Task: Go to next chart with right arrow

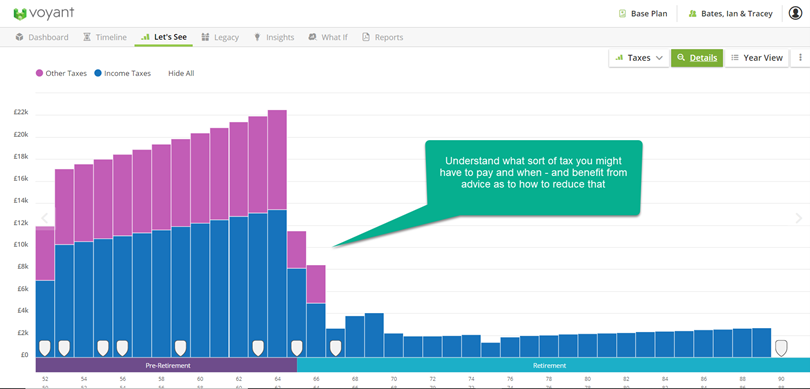Action: pyautogui.click(x=799, y=219)
